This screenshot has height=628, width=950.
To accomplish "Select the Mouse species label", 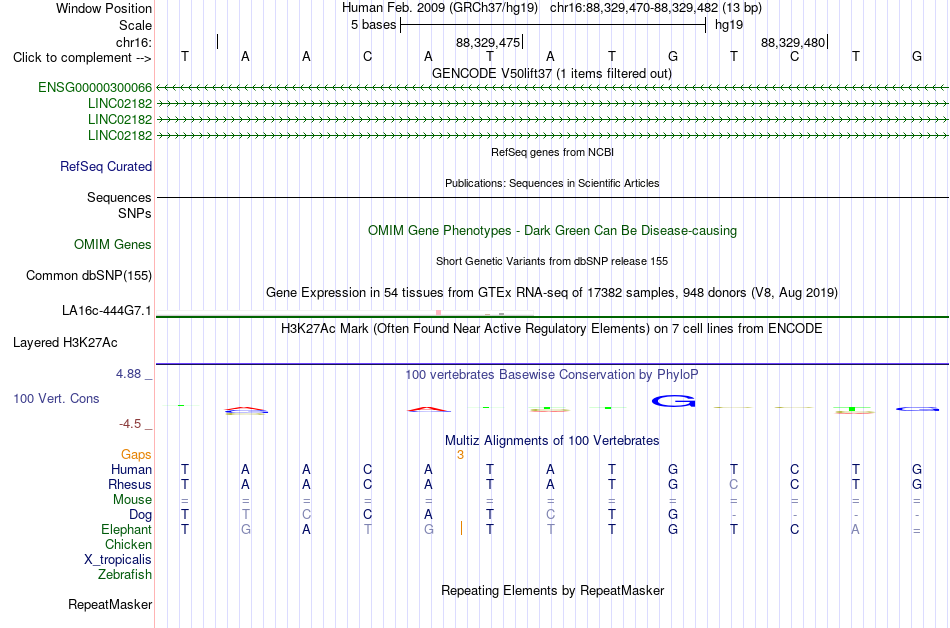I will pos(132,500).
